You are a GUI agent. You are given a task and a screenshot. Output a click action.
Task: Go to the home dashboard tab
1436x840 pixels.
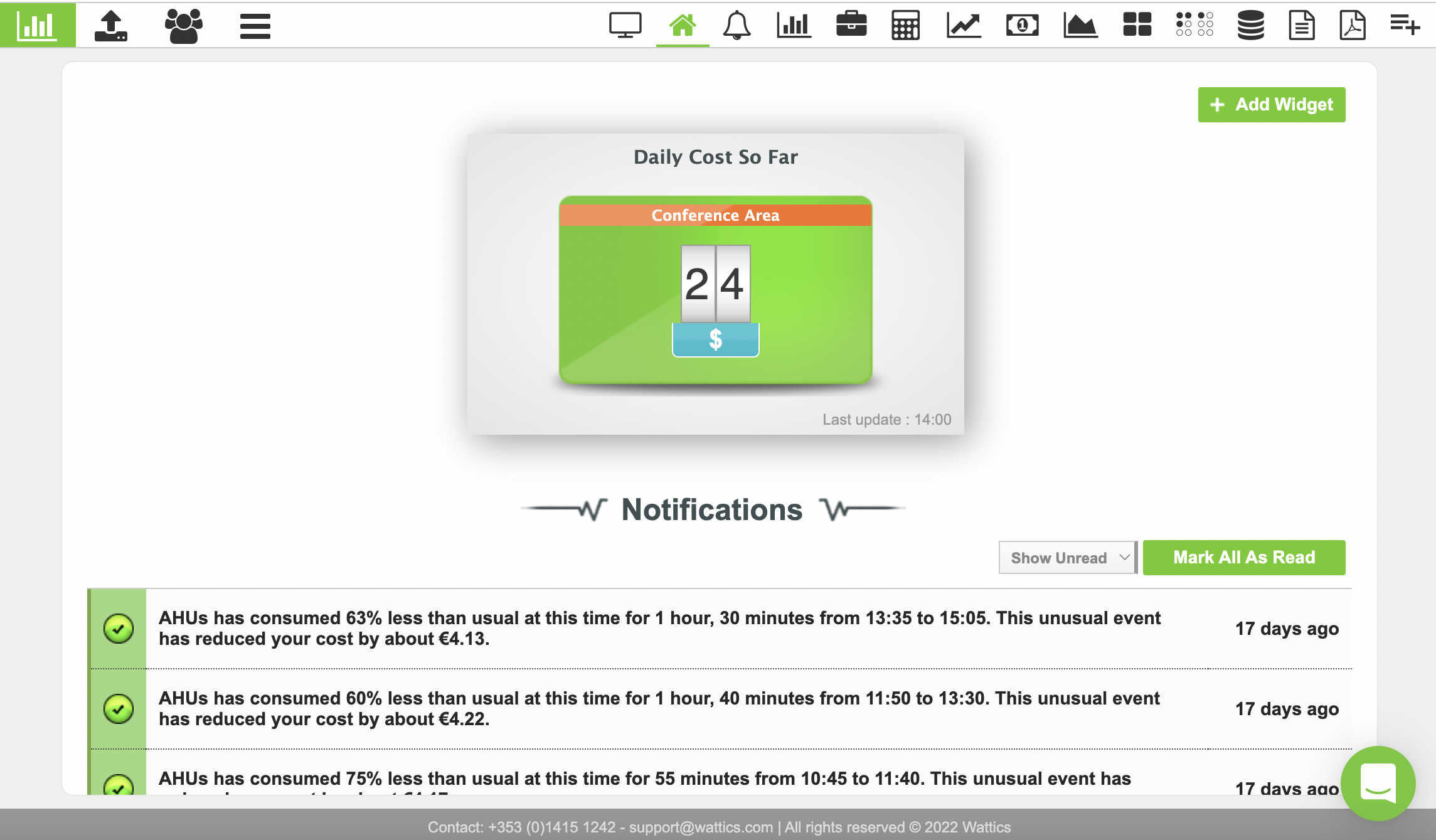pyautogui.click(x=682, y=26)
